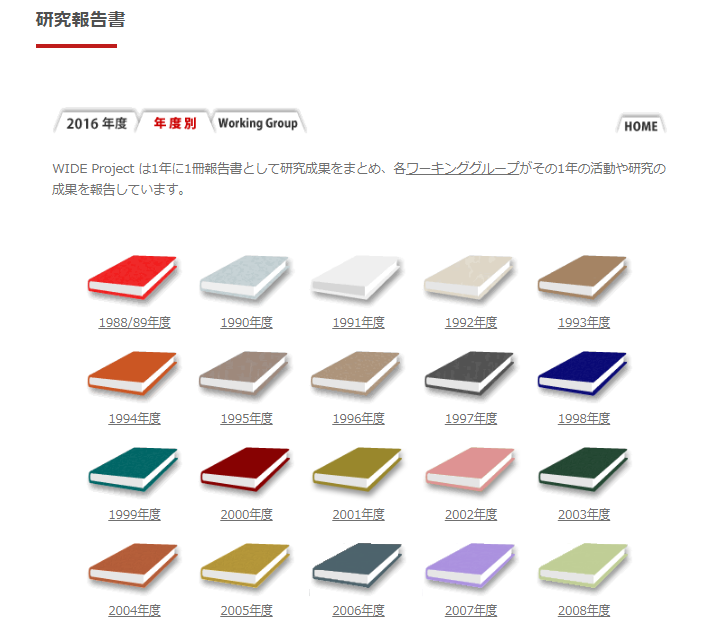Click the 1996年度 text link
This screenshot has width=712, height=630.
click(358, 418)
